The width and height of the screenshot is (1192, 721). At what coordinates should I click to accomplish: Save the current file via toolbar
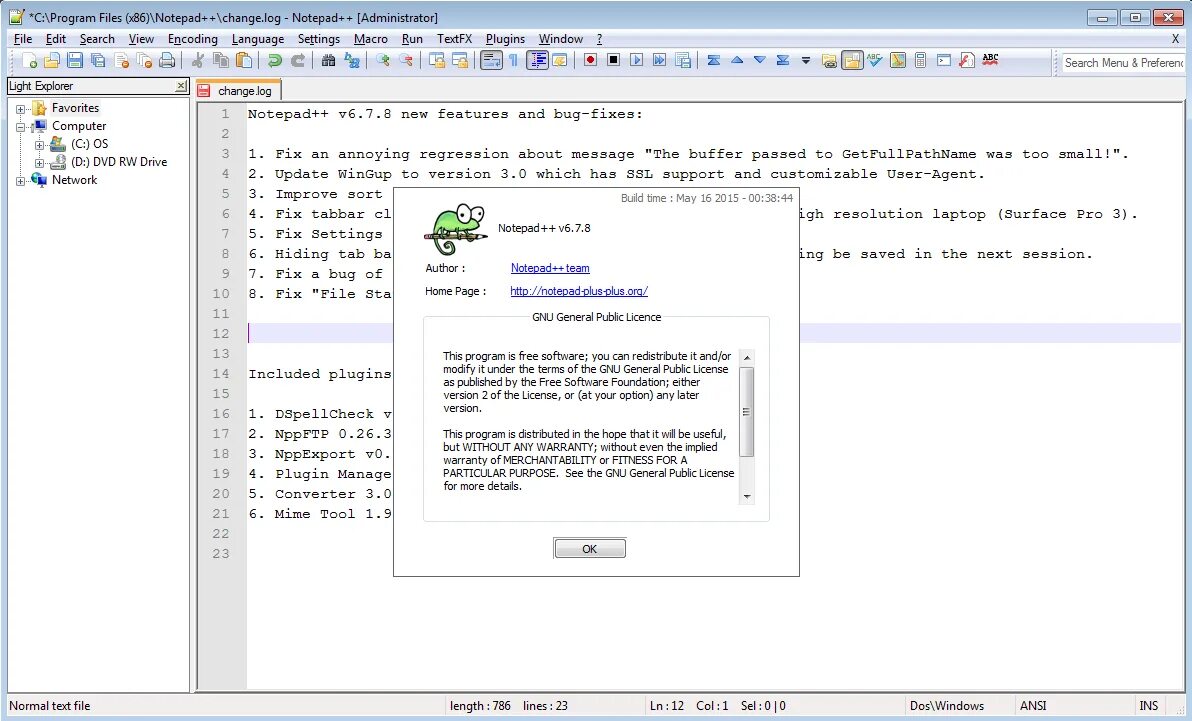pos(74,60)
